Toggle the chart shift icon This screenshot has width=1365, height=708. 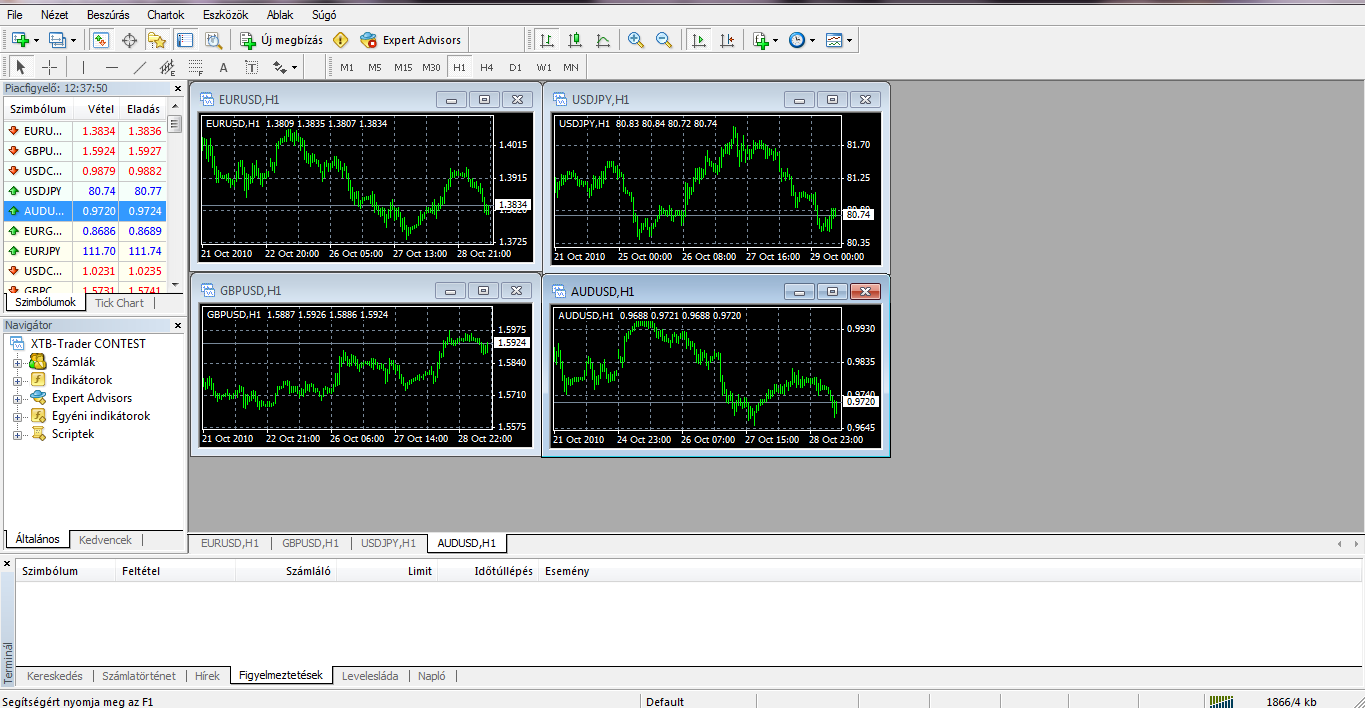pos(727,40)
